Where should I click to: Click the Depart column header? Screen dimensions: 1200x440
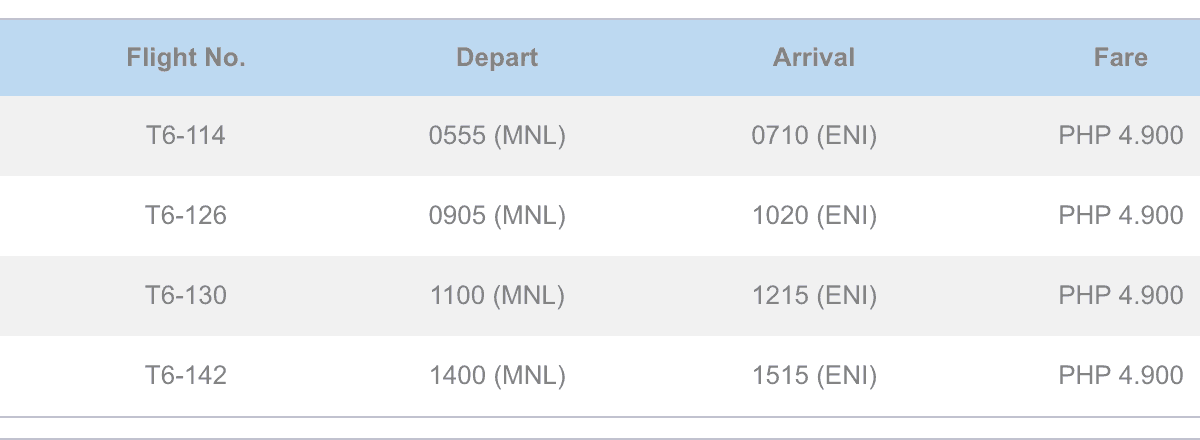pos(497,58)
